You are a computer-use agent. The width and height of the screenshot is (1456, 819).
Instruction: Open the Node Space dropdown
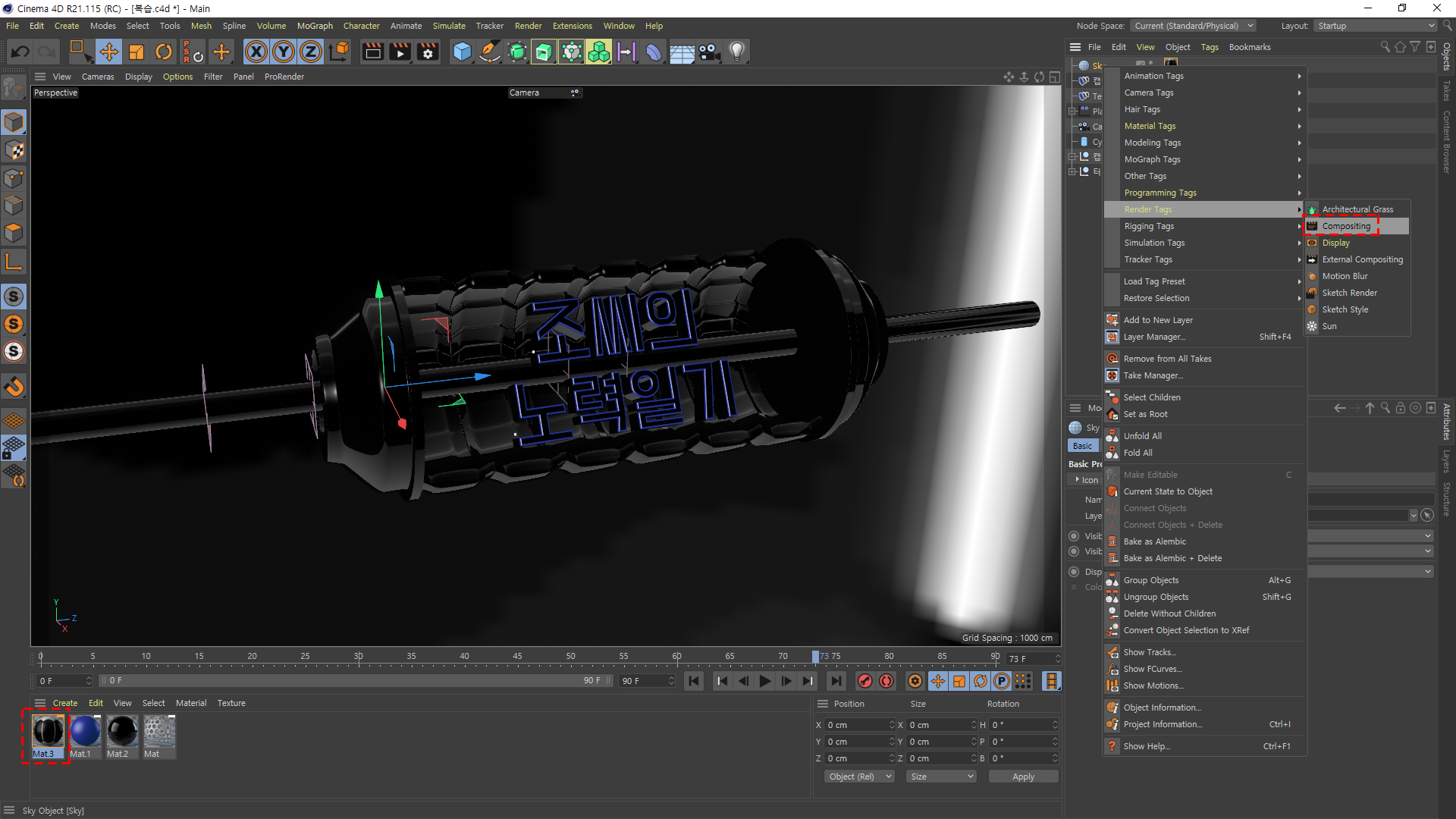point(1194,26)
